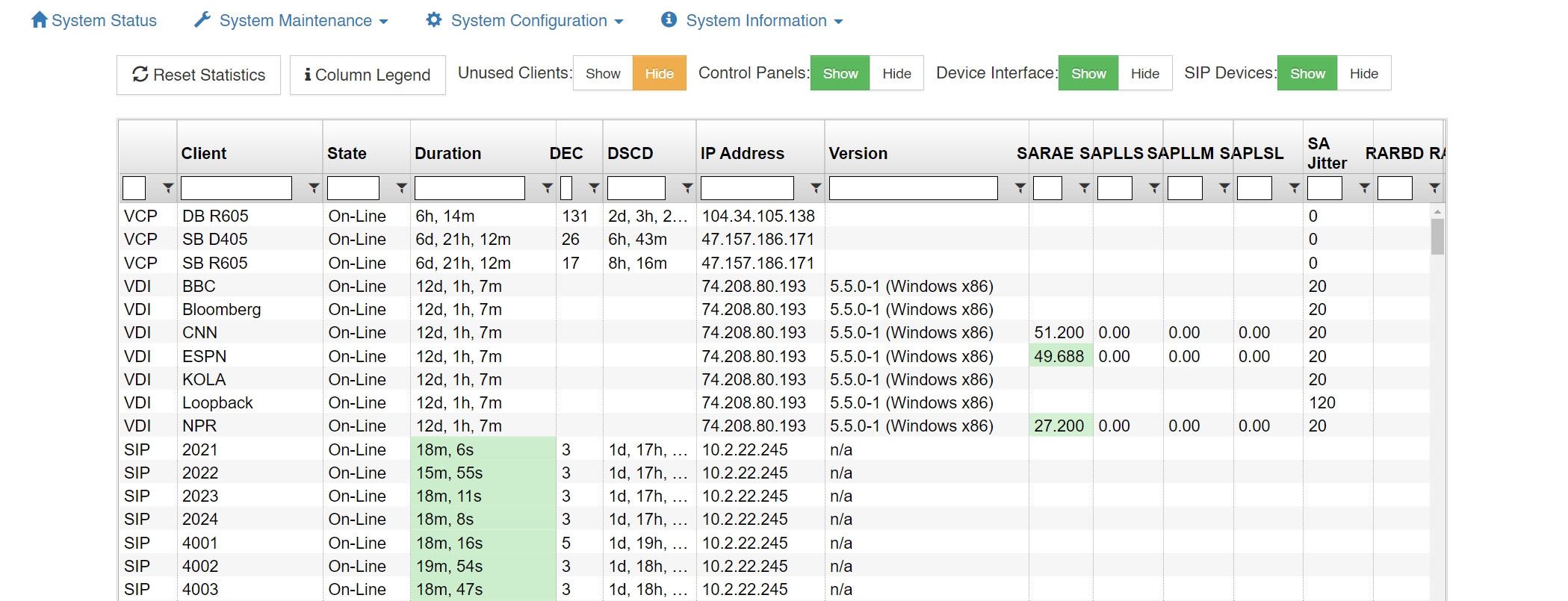
Task: Focus the Duration filter text box
Action: pos(470,188)
